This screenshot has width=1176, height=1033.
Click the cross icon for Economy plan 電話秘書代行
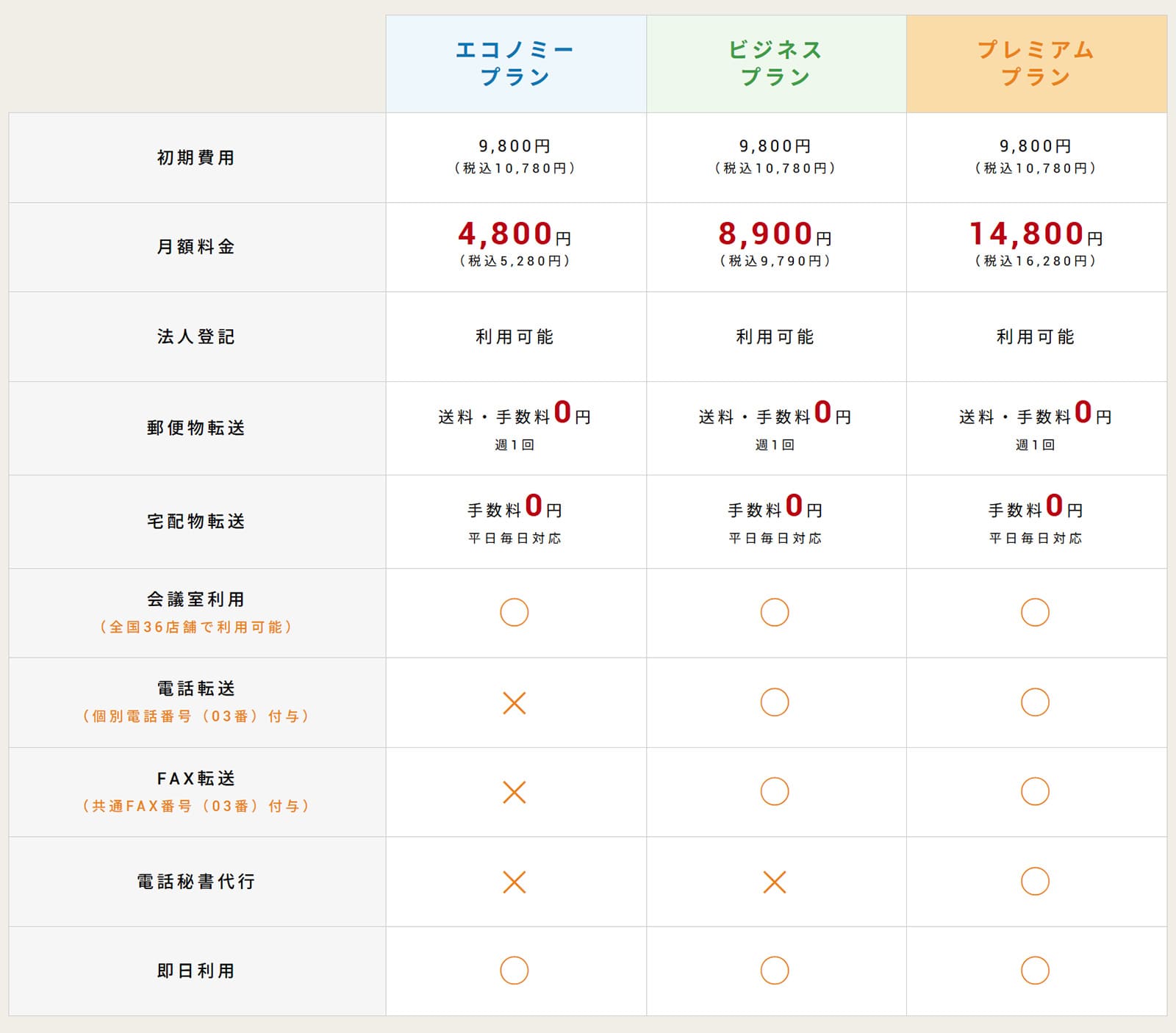(x=514, y=882)
